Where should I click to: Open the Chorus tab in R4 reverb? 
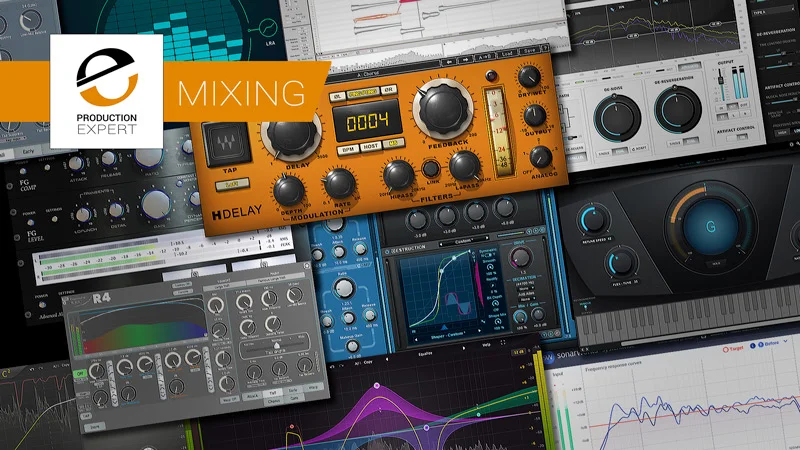tap(274, 401)
